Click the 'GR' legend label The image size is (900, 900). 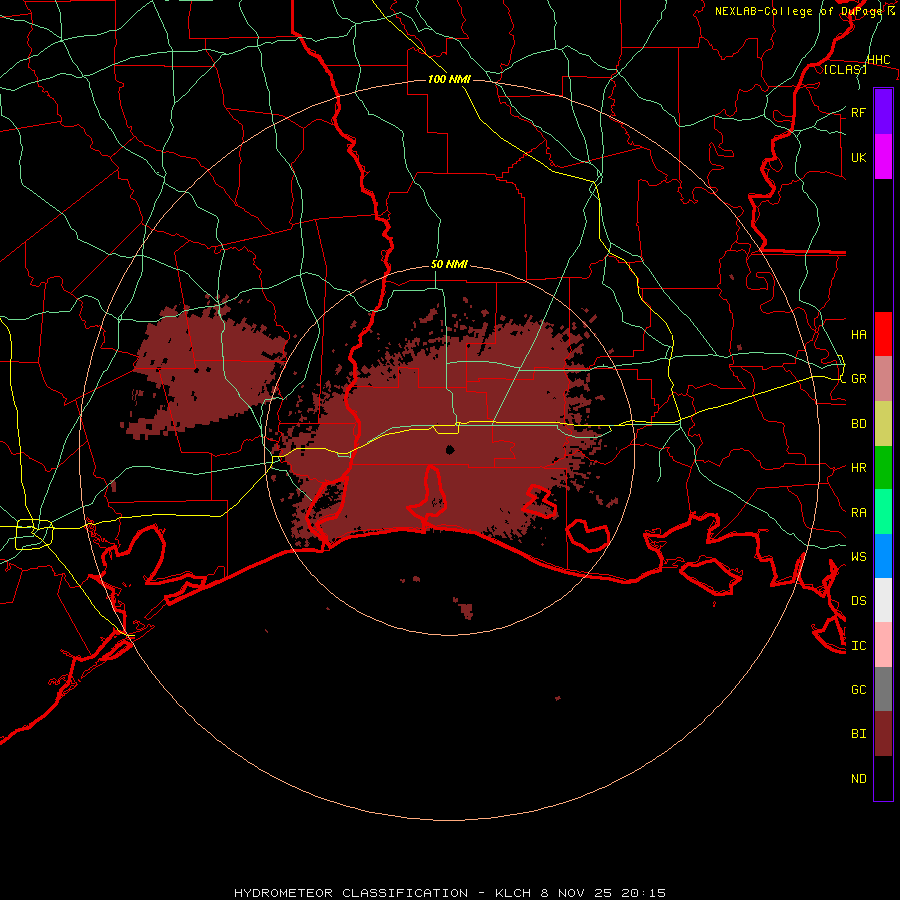click(x=858, y=378)
